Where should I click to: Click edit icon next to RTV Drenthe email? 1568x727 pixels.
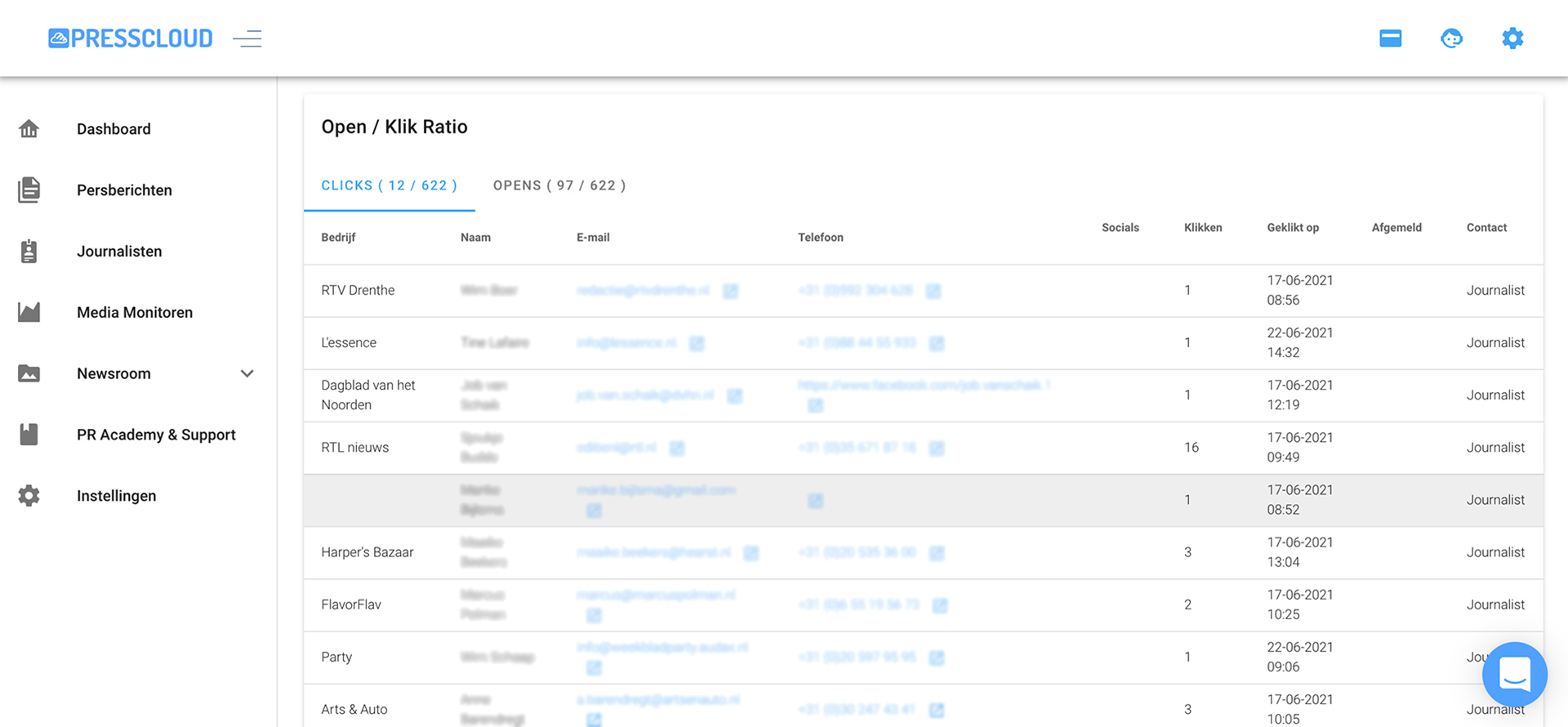coord(730,291)
